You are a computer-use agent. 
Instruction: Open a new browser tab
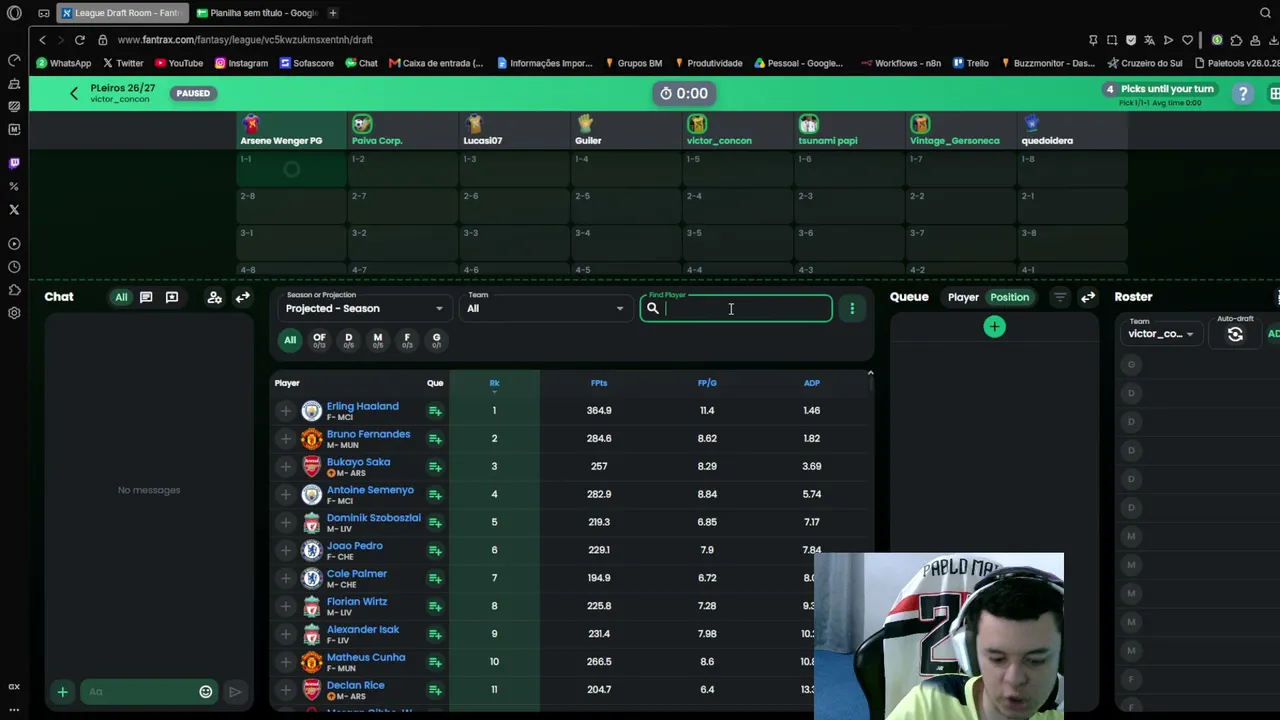tap(332, 13)
